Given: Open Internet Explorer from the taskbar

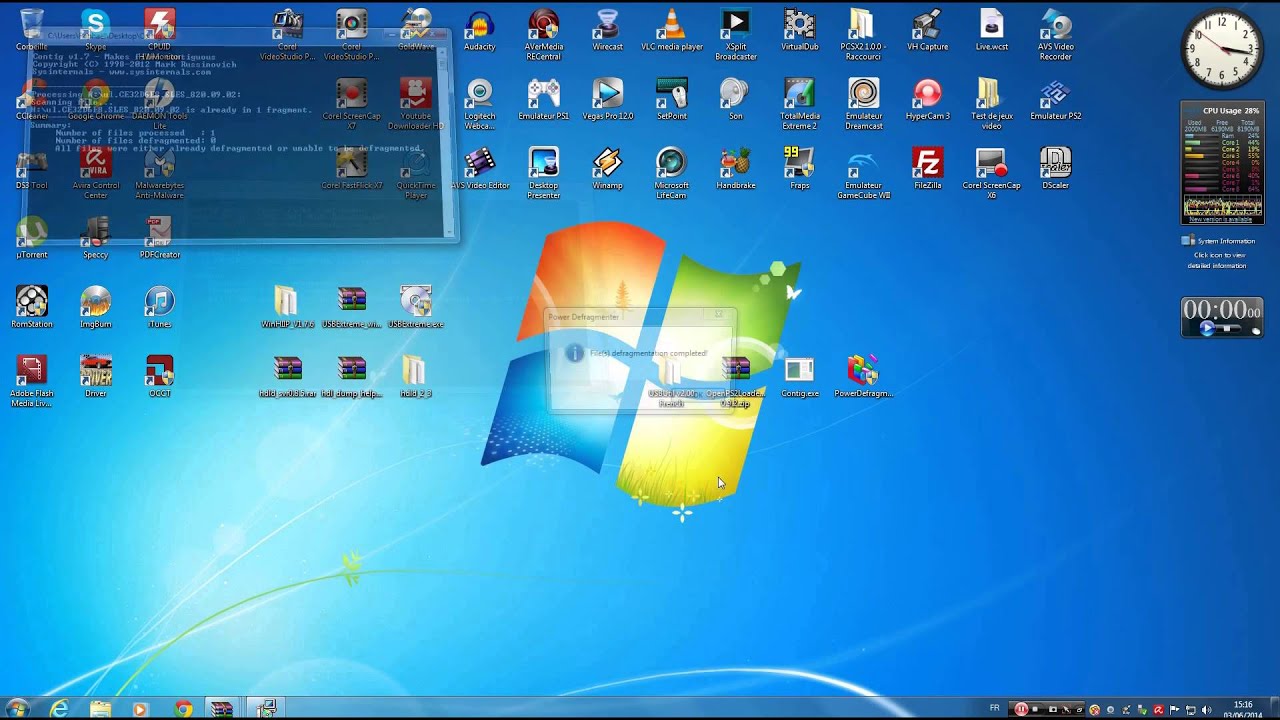Looking at the screenshot, I should [x=60, y=708].
